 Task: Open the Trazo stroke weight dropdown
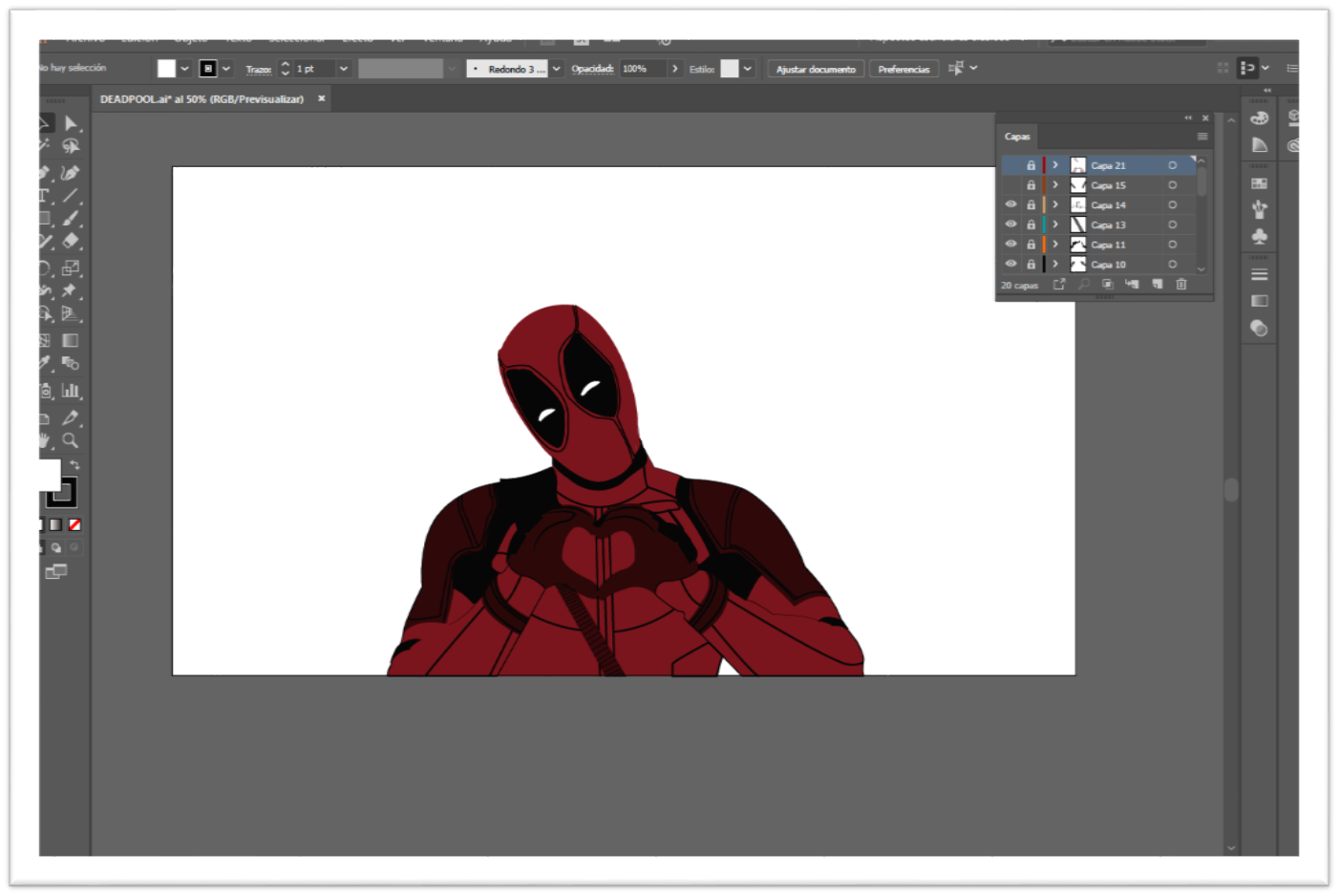click(x=344, y=69)
